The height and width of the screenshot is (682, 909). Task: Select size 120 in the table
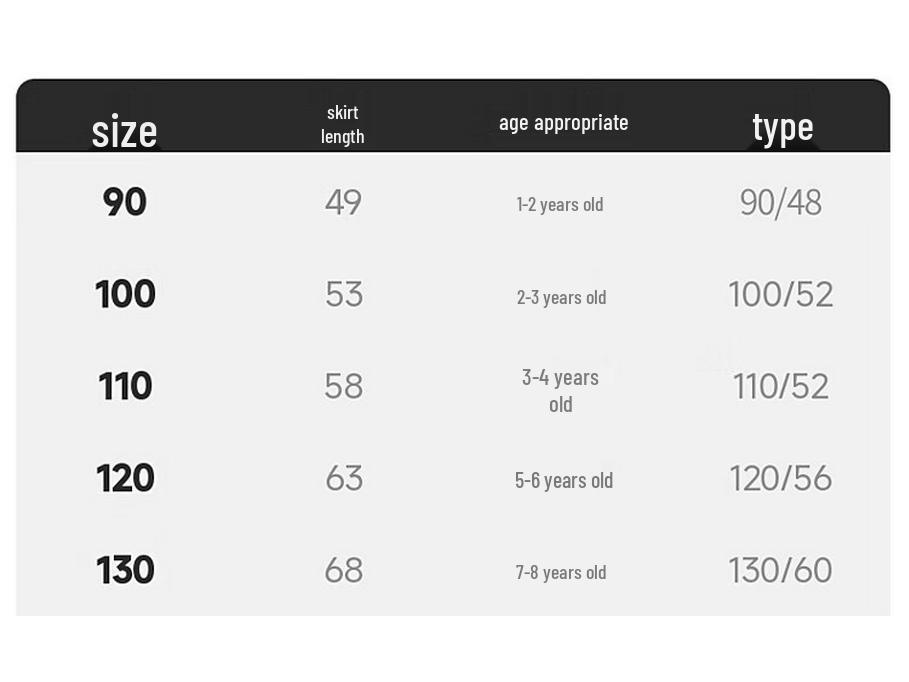click(x=125, y=478)
